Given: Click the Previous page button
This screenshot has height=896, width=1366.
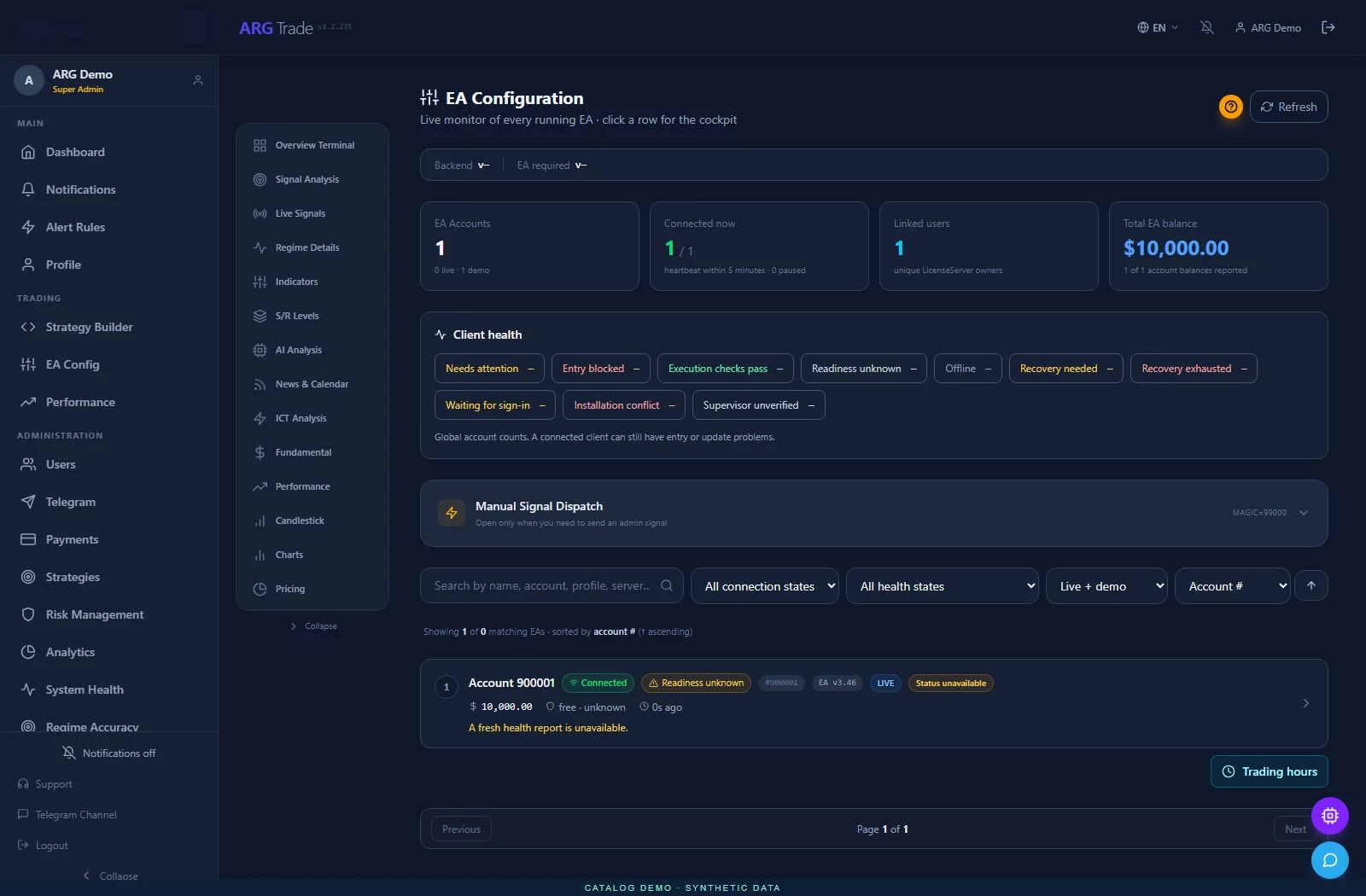Looking at the screenshot, I should point(461,829).
